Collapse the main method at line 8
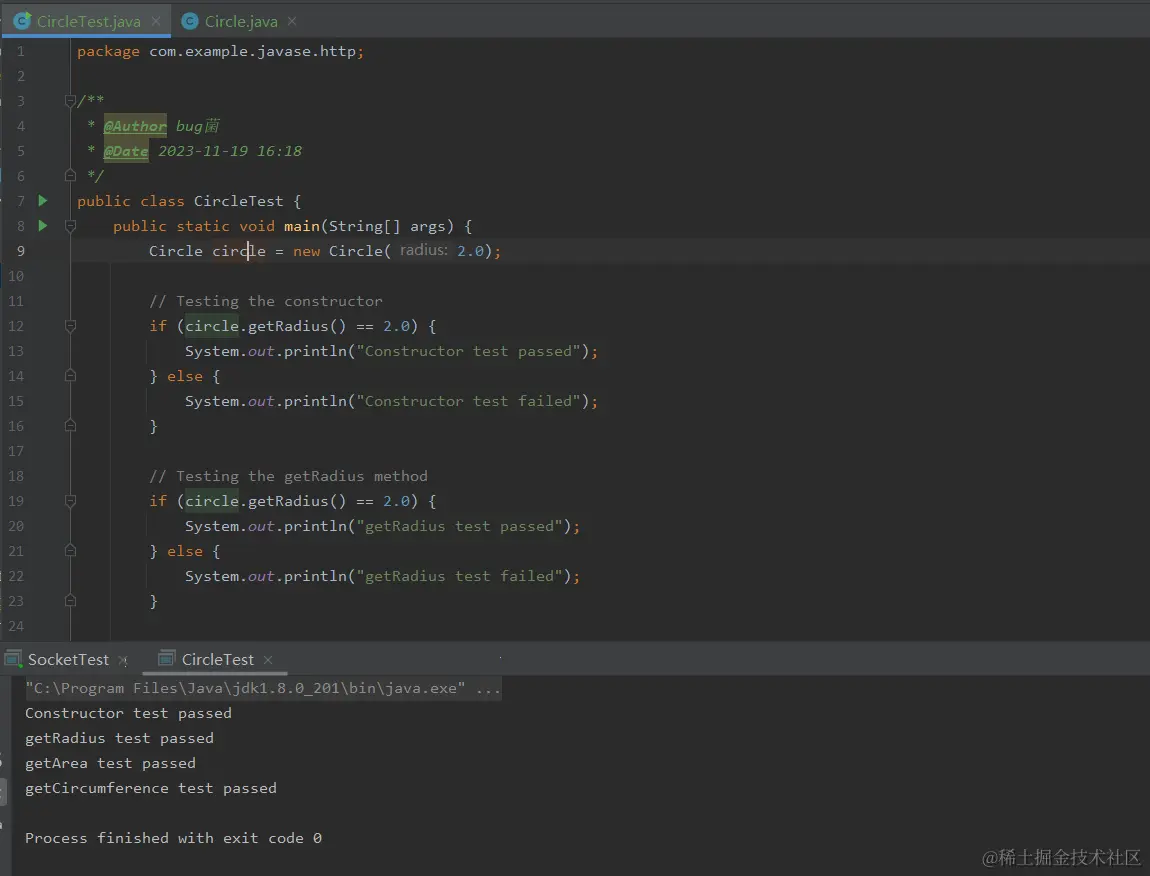Image resolution: width=1150 pixels, height=876 pixels. [70, 226]
